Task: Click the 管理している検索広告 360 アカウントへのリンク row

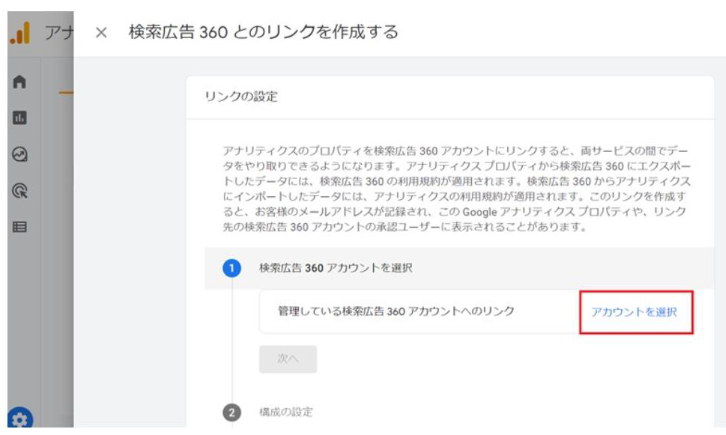Action: 396,312
